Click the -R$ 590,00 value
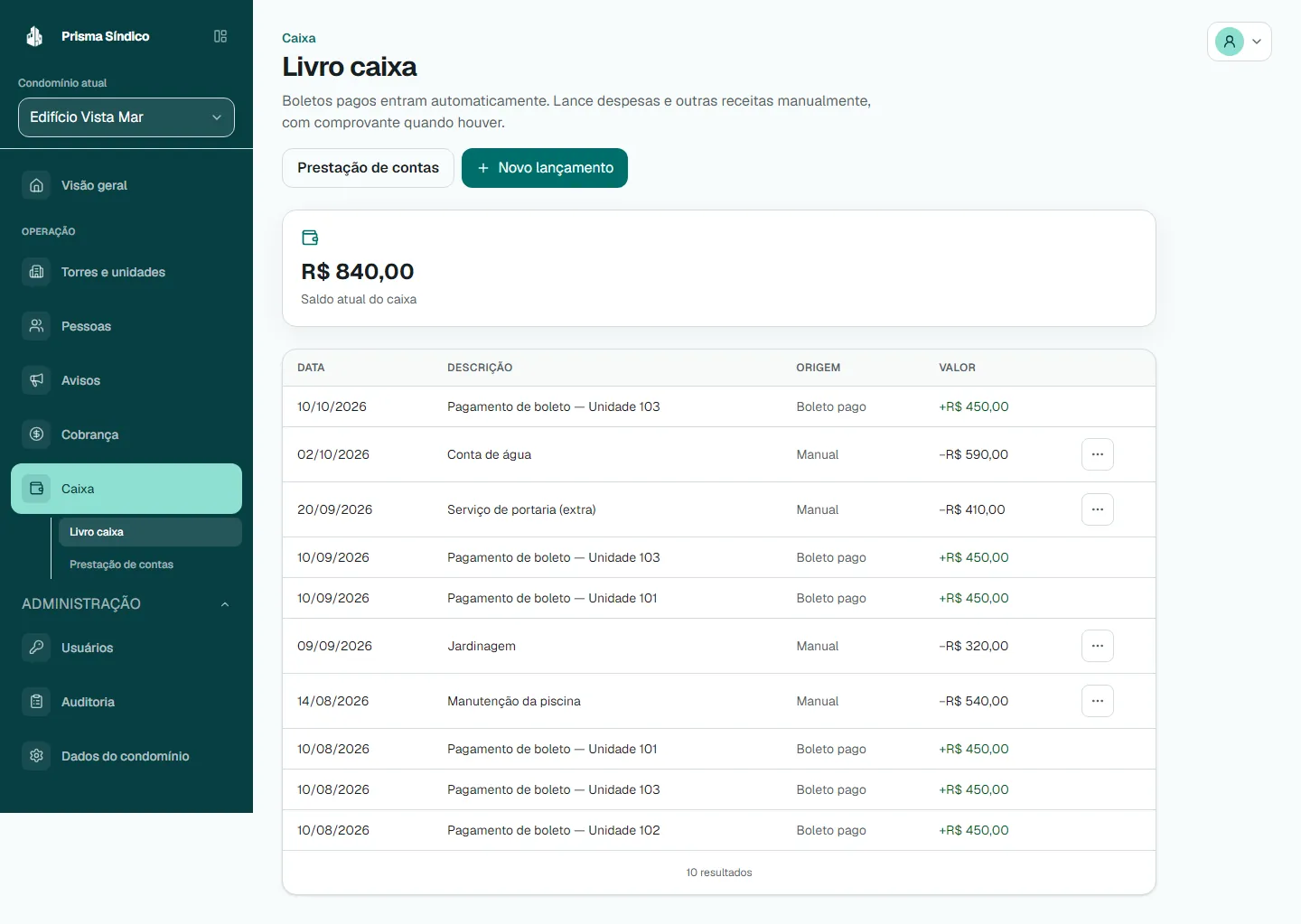The width and height of the screenshot is (1301, 924). point(974,454)
